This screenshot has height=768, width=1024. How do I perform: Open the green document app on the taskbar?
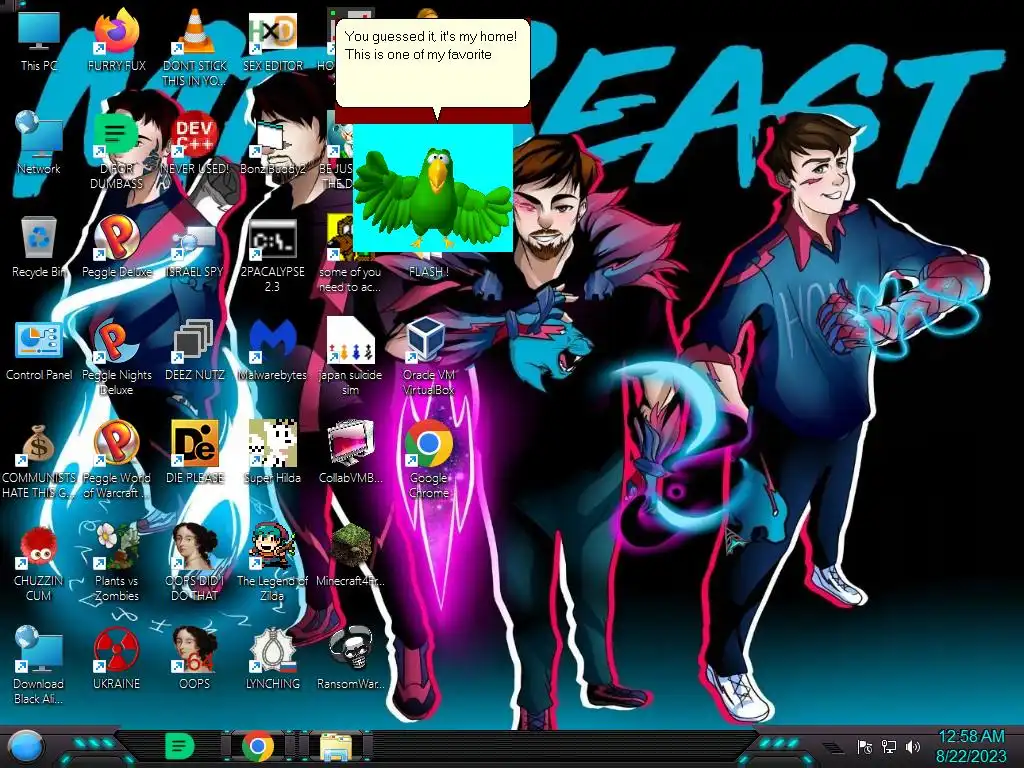click(x=180, y=746)
